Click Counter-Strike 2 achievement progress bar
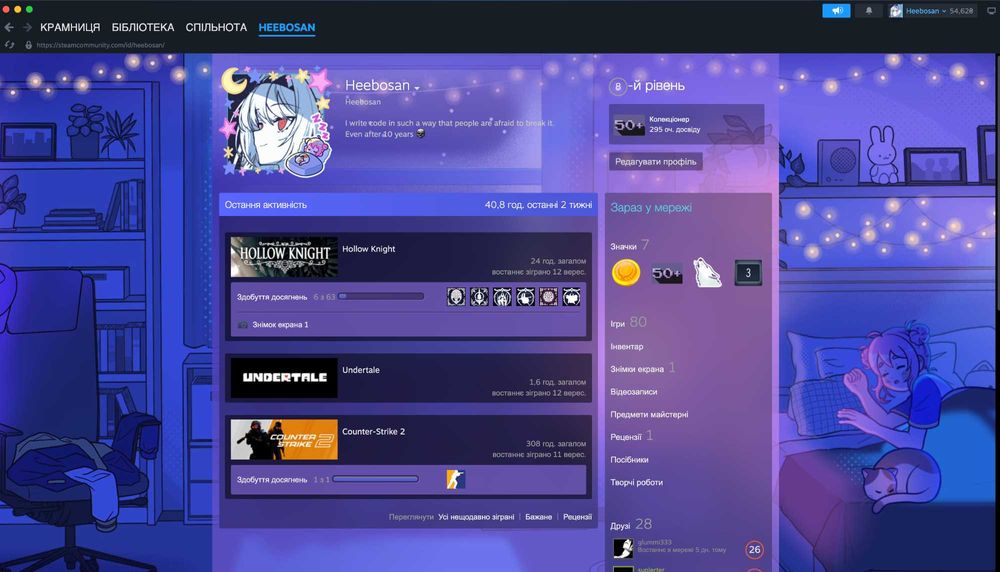 pos(376,479)
